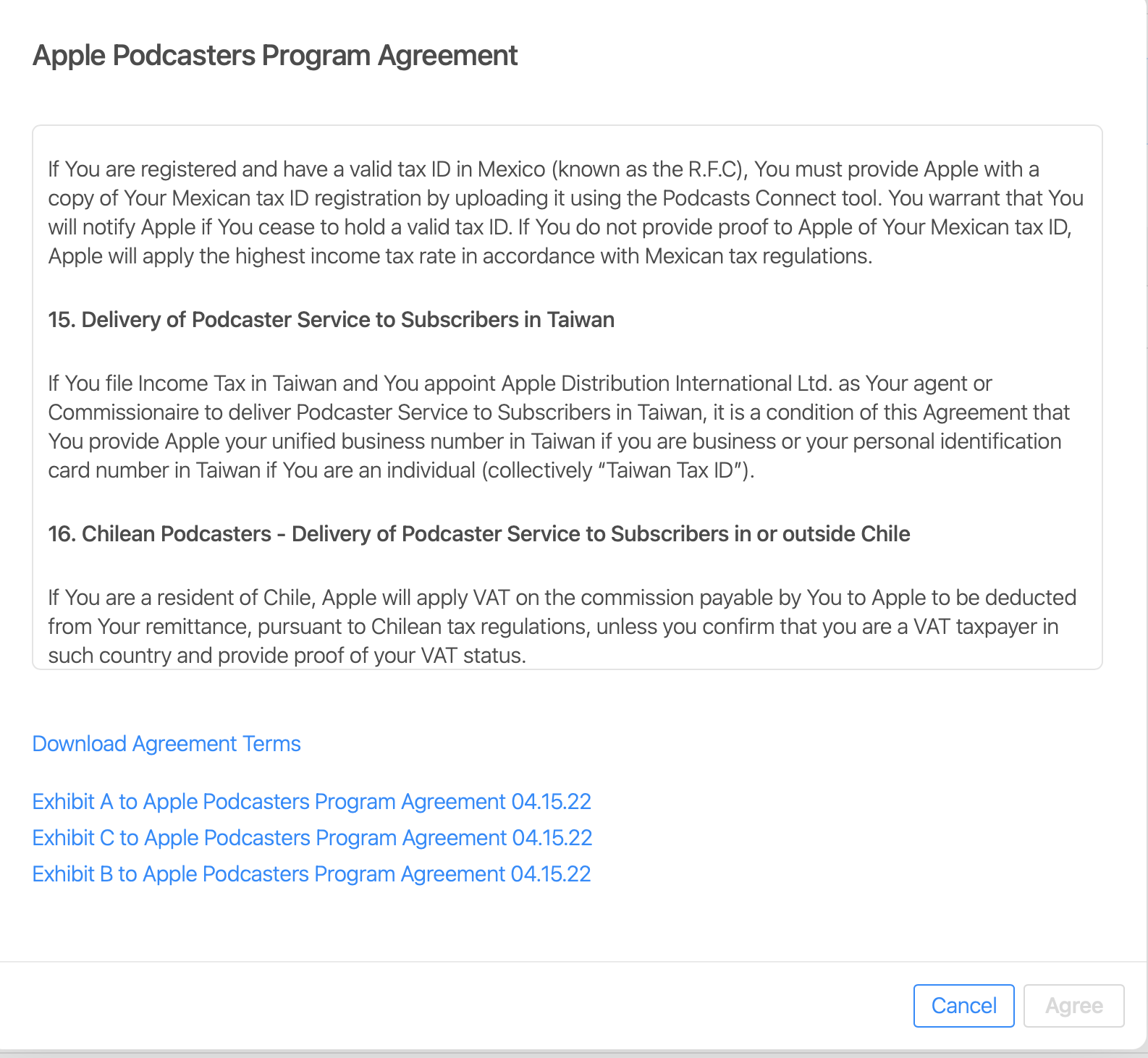
Task: Open Exhibit C to Apple Podcasters Agreement
Action: pos(313,838)
